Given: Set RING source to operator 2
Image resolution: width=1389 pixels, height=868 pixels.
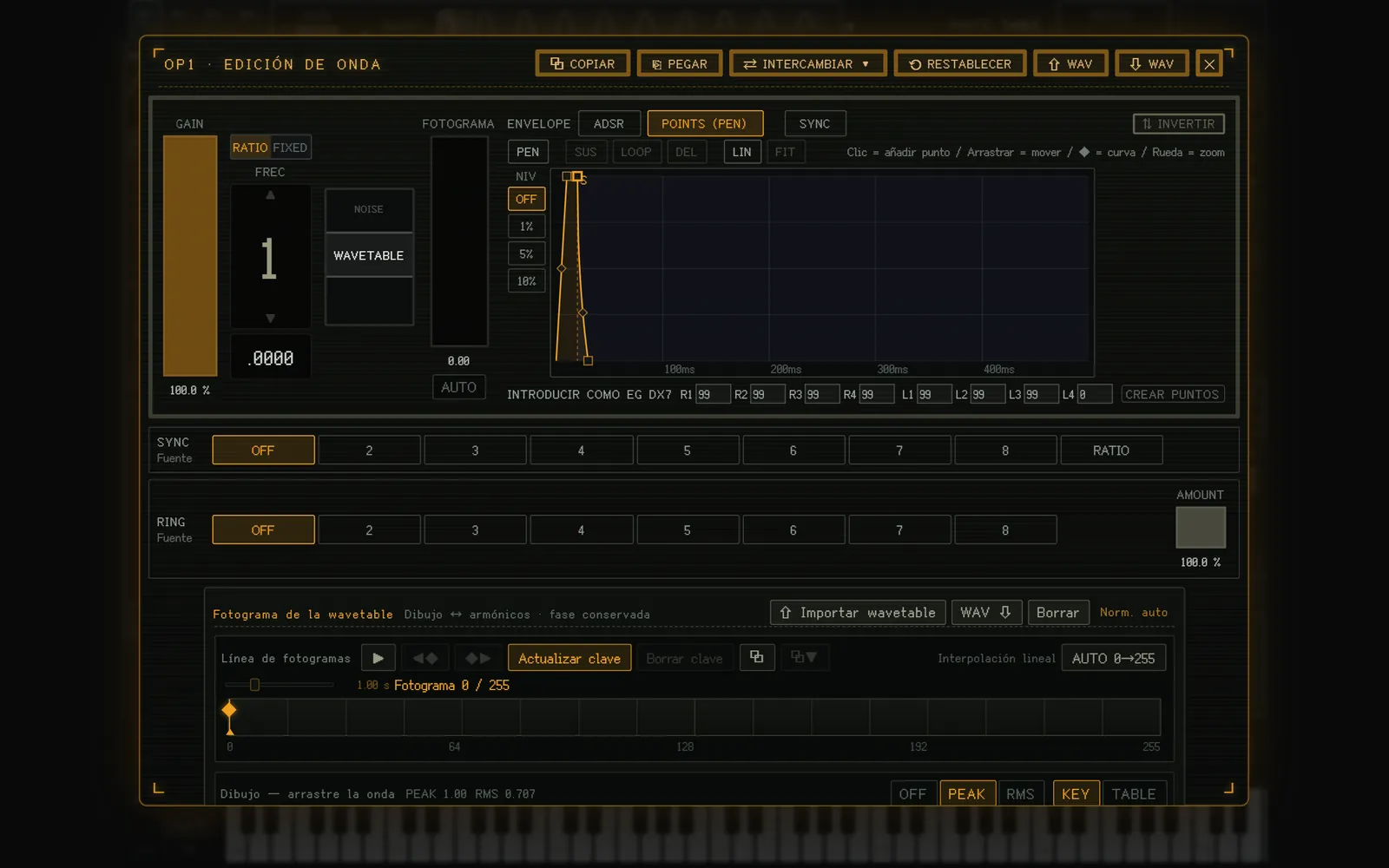Looking at the screenshot, I should point(369,530).
